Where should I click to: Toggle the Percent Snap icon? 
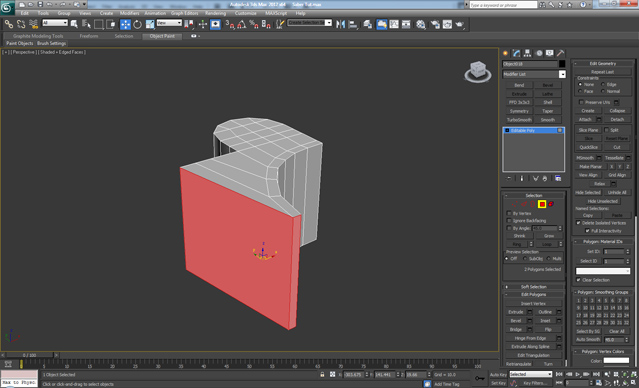(x=254, y=24)
